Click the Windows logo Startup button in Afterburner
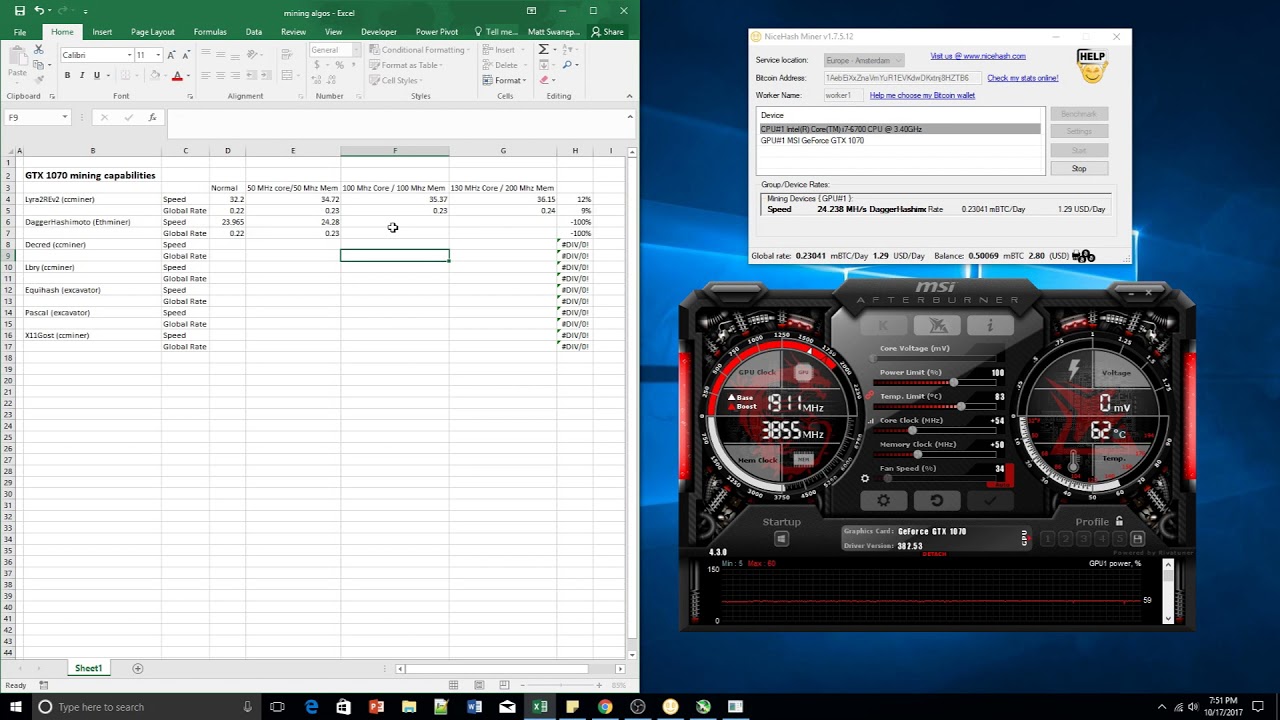 781,539
